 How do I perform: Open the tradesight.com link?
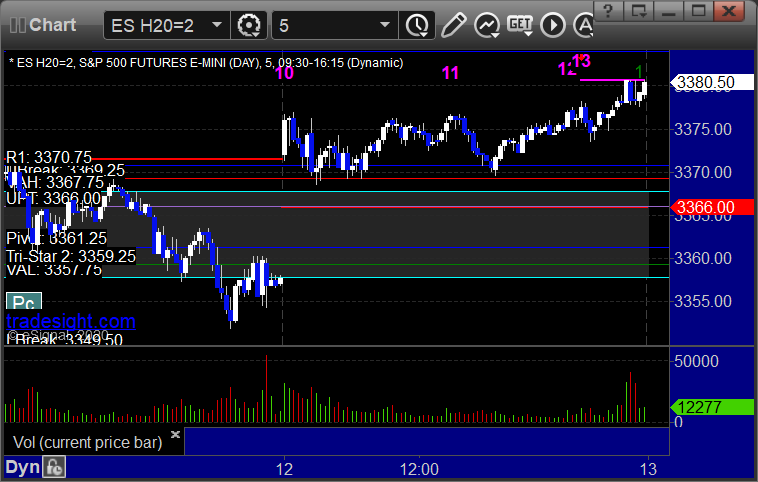point(71,321)
